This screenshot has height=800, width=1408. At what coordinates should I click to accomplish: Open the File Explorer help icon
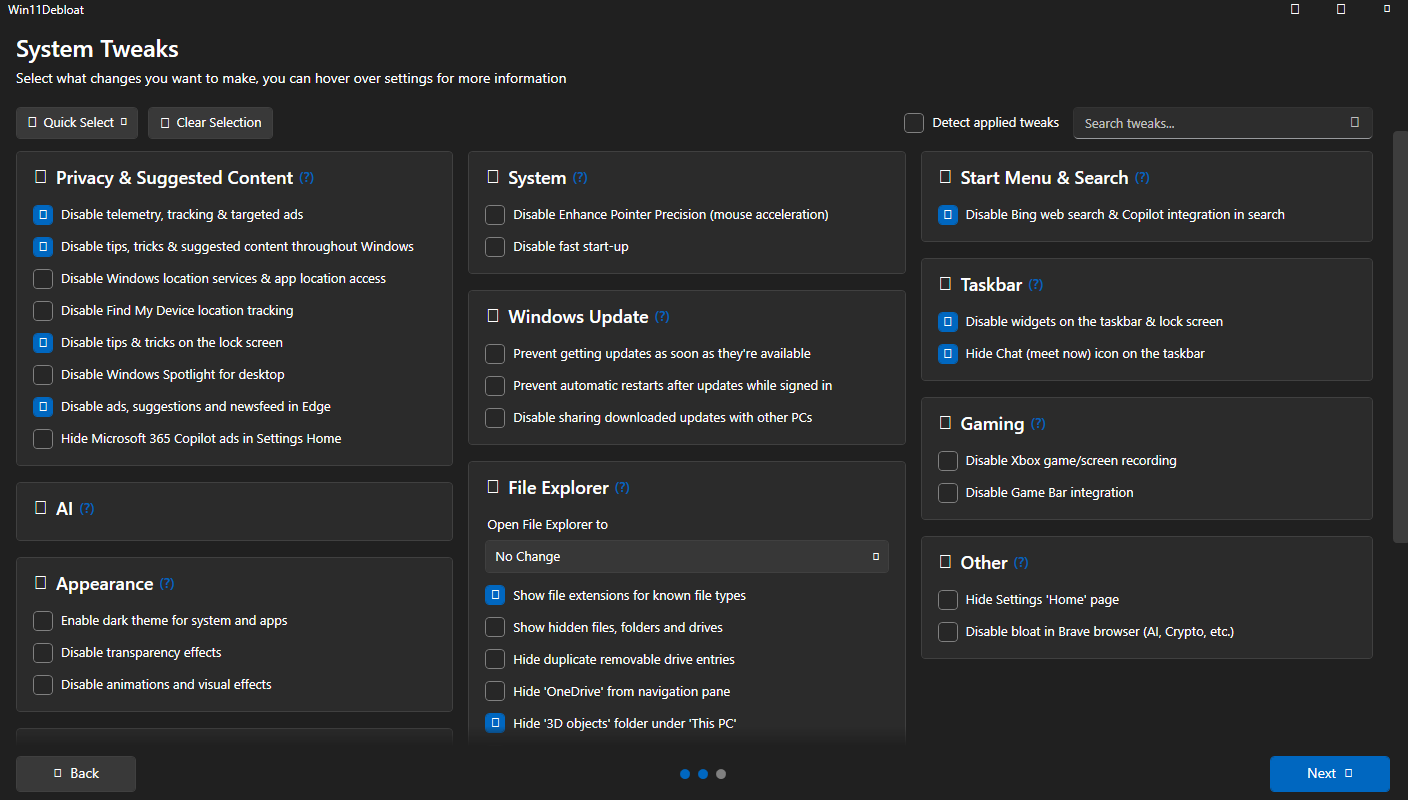tap(622, 488)
